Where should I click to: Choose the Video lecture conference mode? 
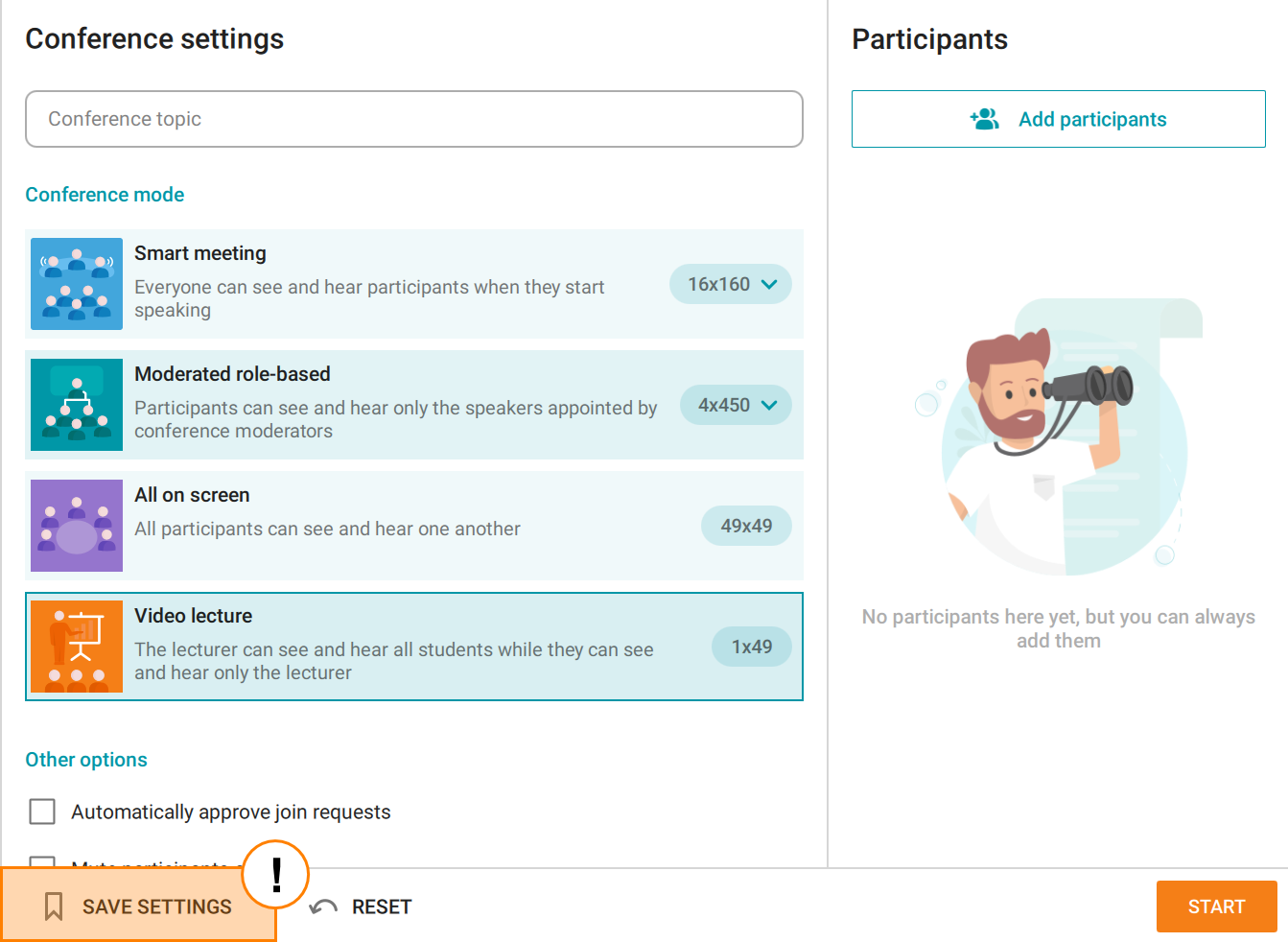(x=414, y=647)
